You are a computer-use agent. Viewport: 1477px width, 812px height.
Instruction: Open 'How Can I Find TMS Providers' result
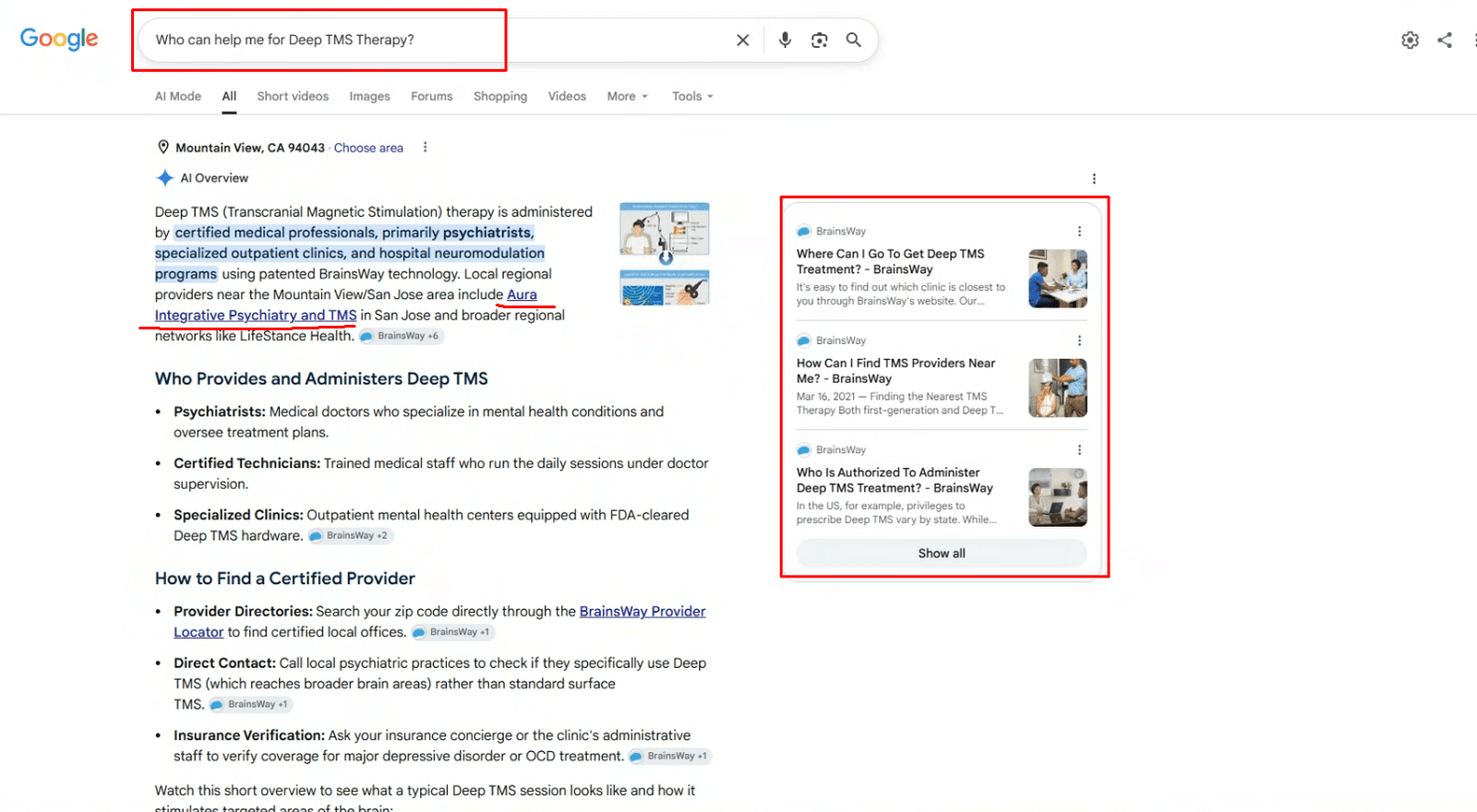895,371
